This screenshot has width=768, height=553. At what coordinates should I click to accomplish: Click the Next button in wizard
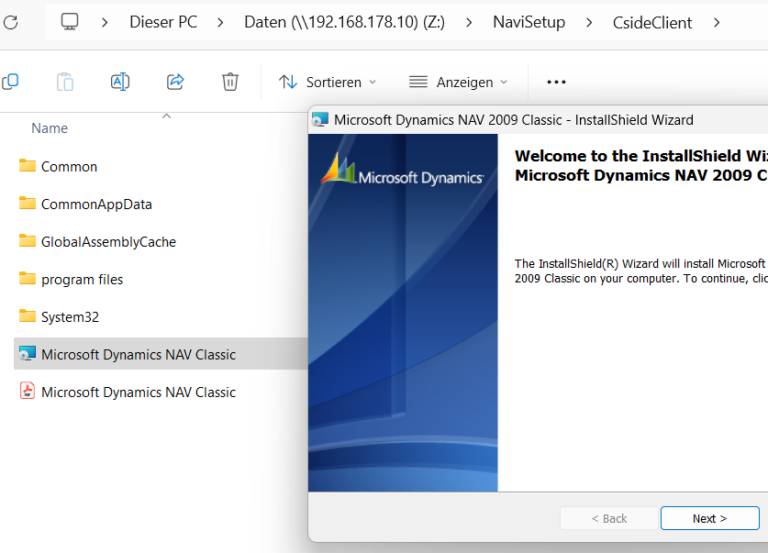click(x=709, y=518)
